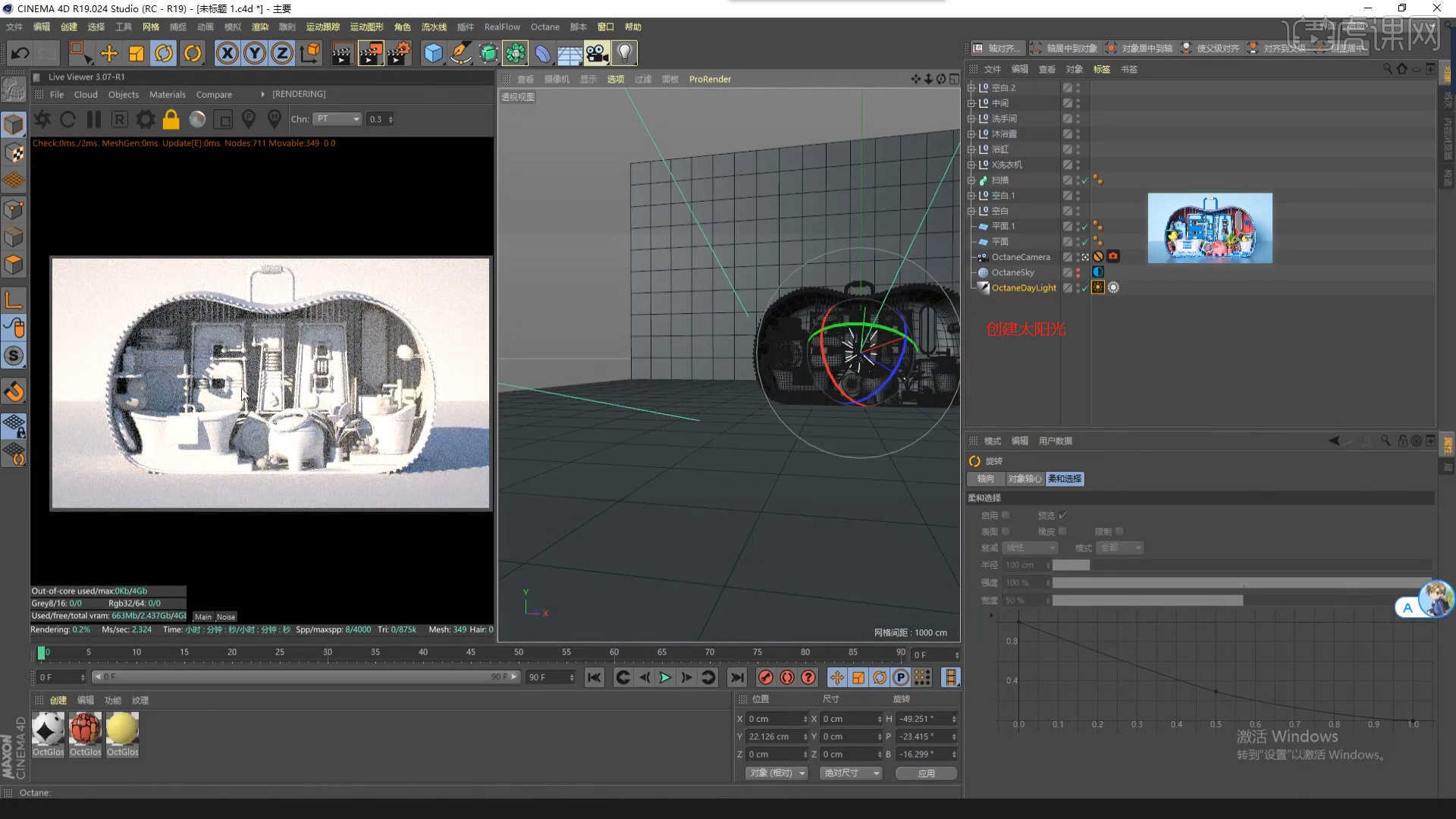This screenshot has height=819, width=1456.
Task: Select the yellow OctGlos material thumbnail
Action: (x=122, y=730)
